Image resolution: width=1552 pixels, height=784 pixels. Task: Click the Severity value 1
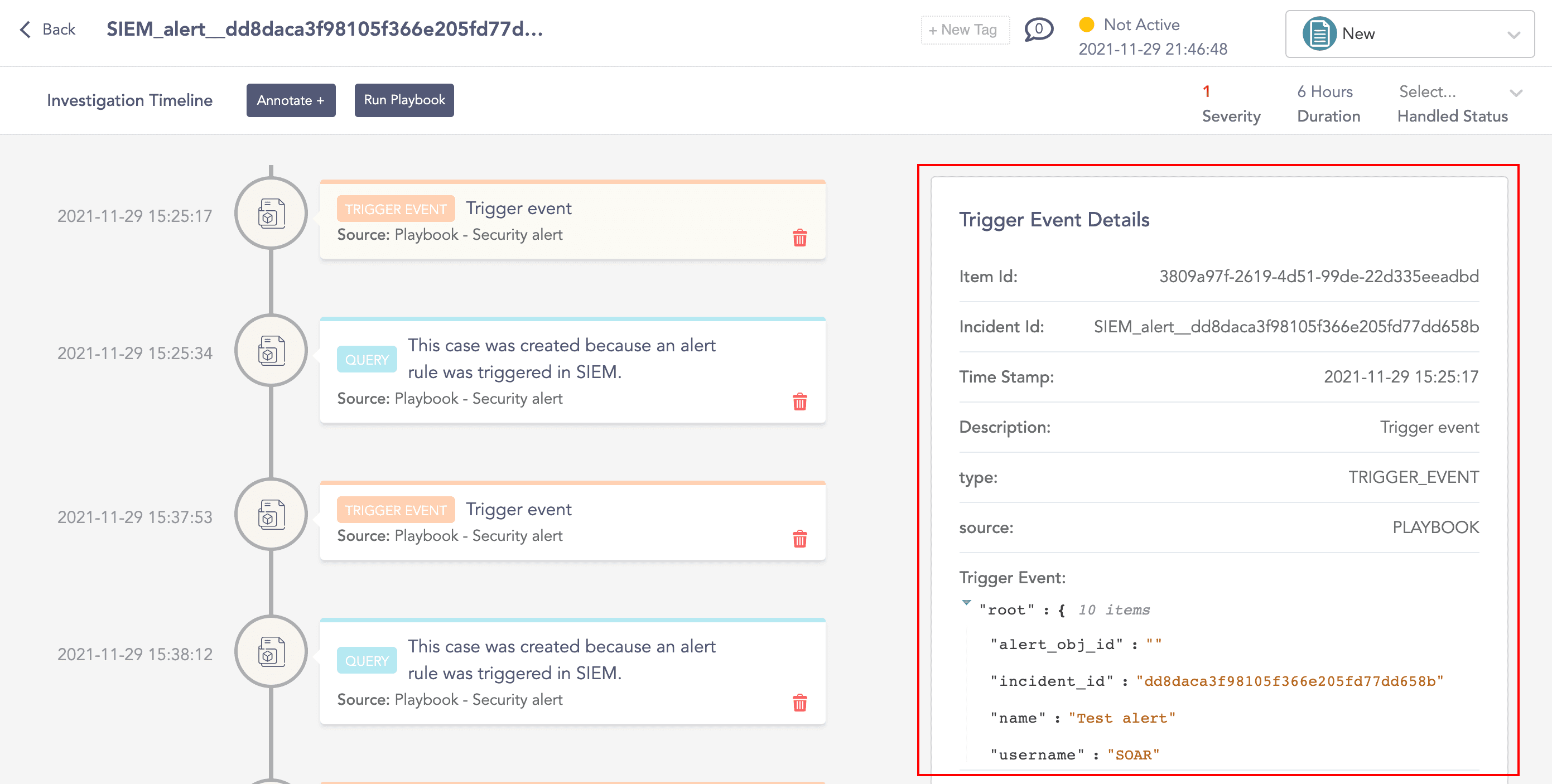[x=1206, y=91]
